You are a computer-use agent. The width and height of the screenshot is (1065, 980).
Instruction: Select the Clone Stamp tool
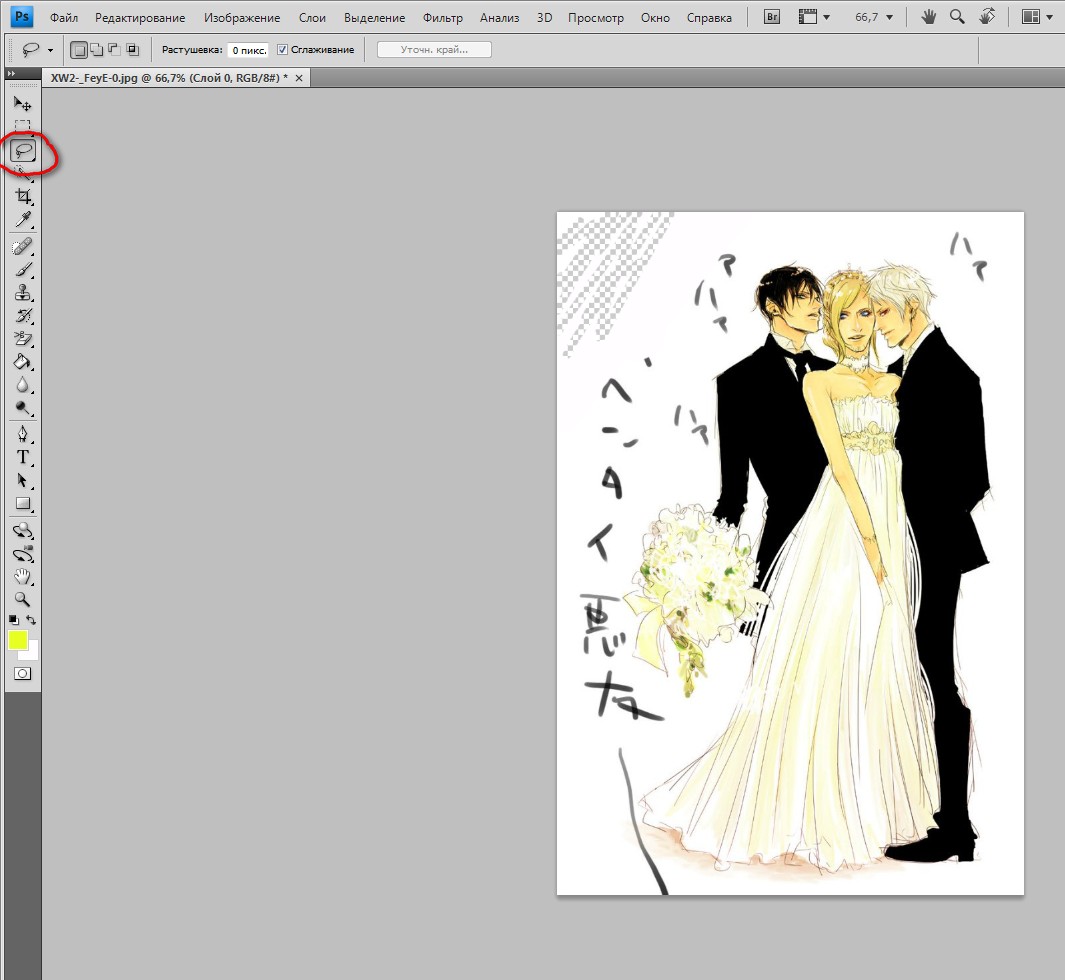coord(23,293)
